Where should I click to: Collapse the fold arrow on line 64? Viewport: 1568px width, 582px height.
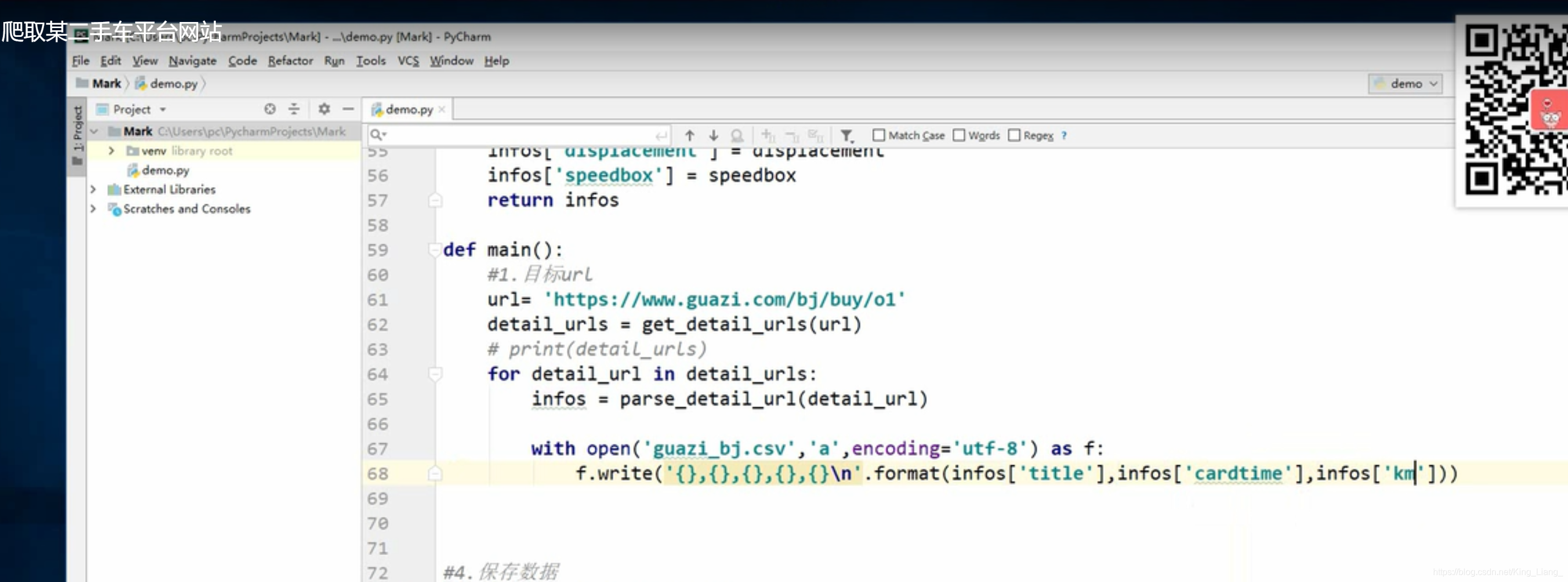(435, 374)
